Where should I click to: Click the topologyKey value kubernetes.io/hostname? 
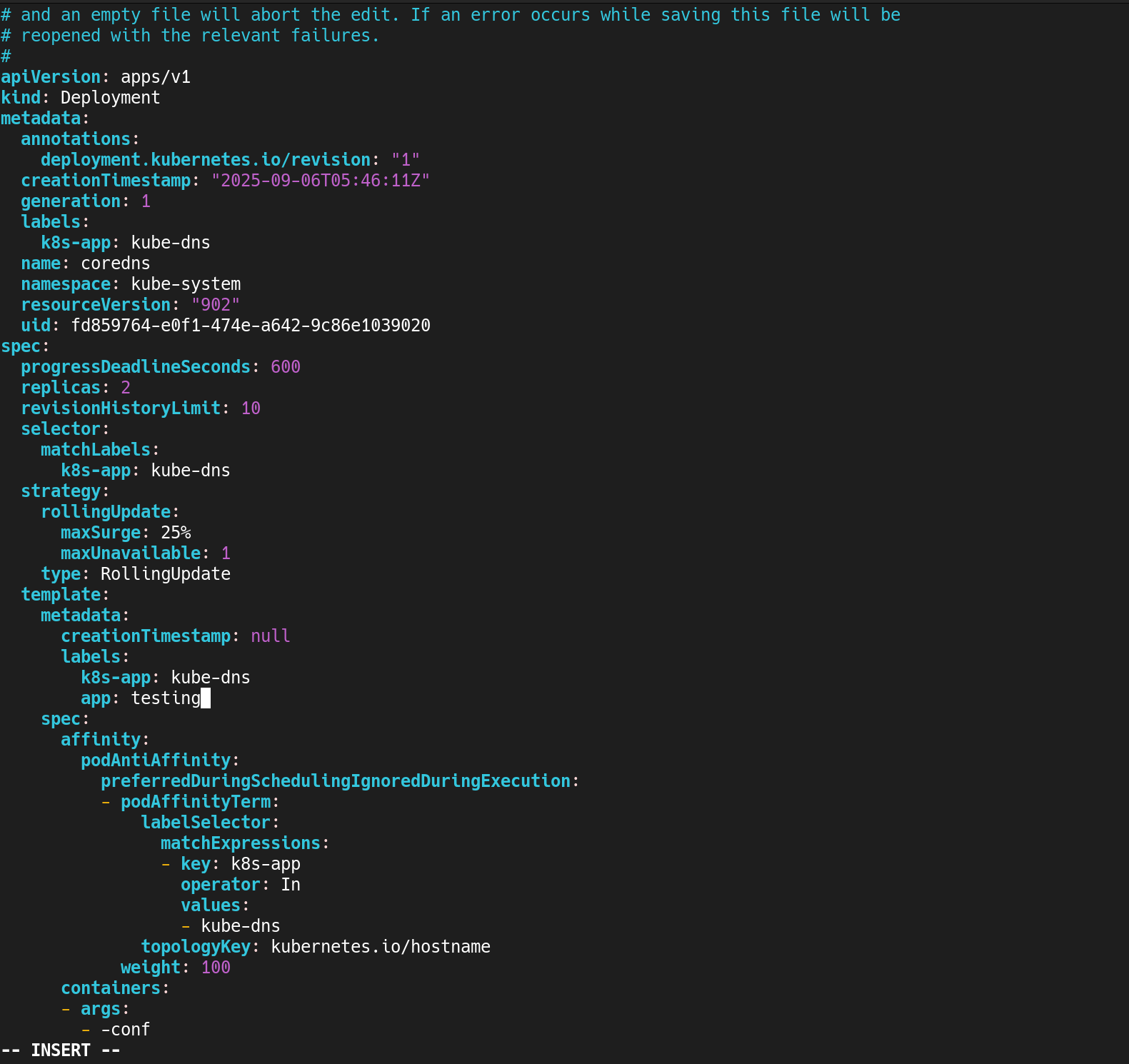pyautogui.click(x=381, y=947)
